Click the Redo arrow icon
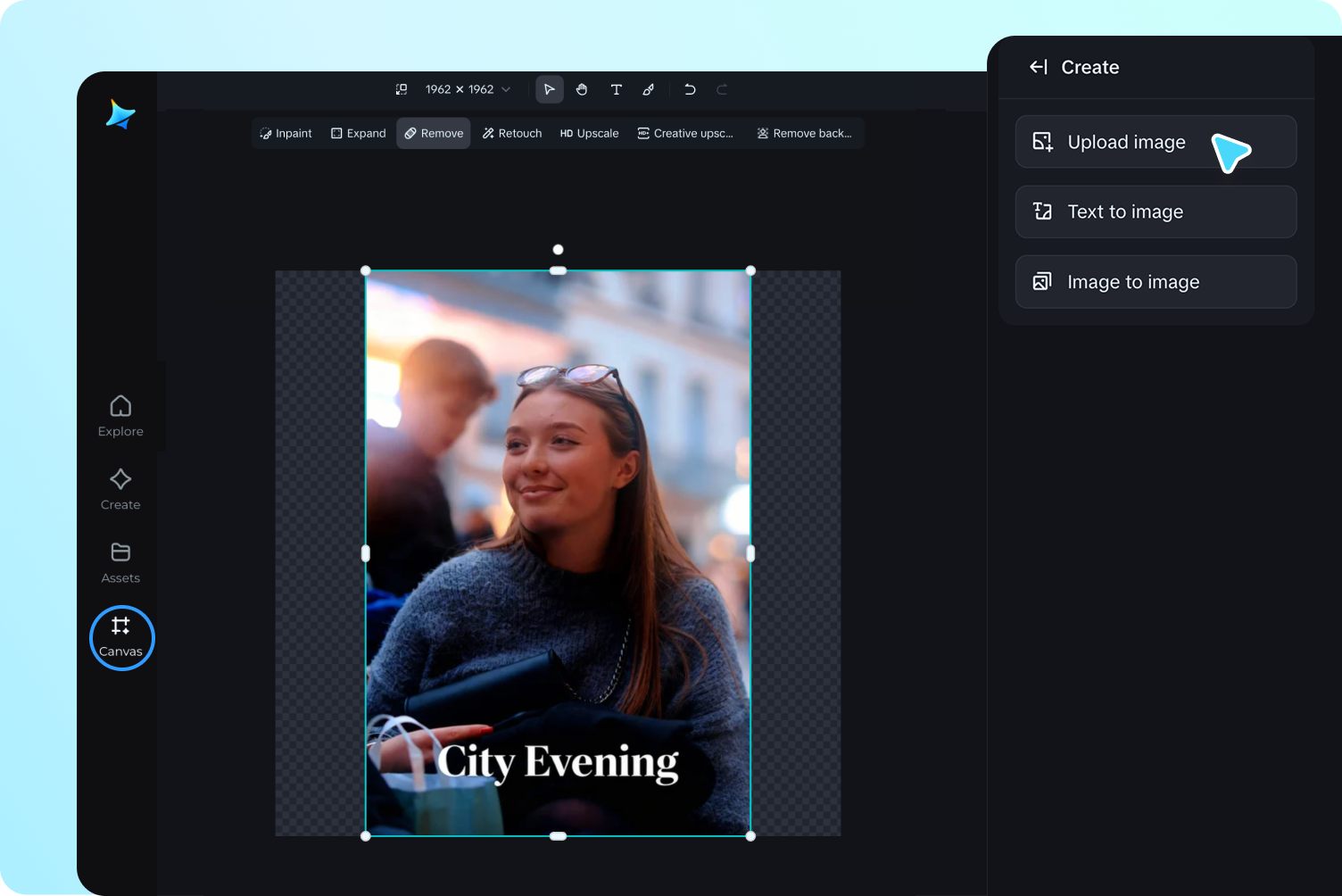This screenshot has width=1342, height=896. [x=722, y=89]
